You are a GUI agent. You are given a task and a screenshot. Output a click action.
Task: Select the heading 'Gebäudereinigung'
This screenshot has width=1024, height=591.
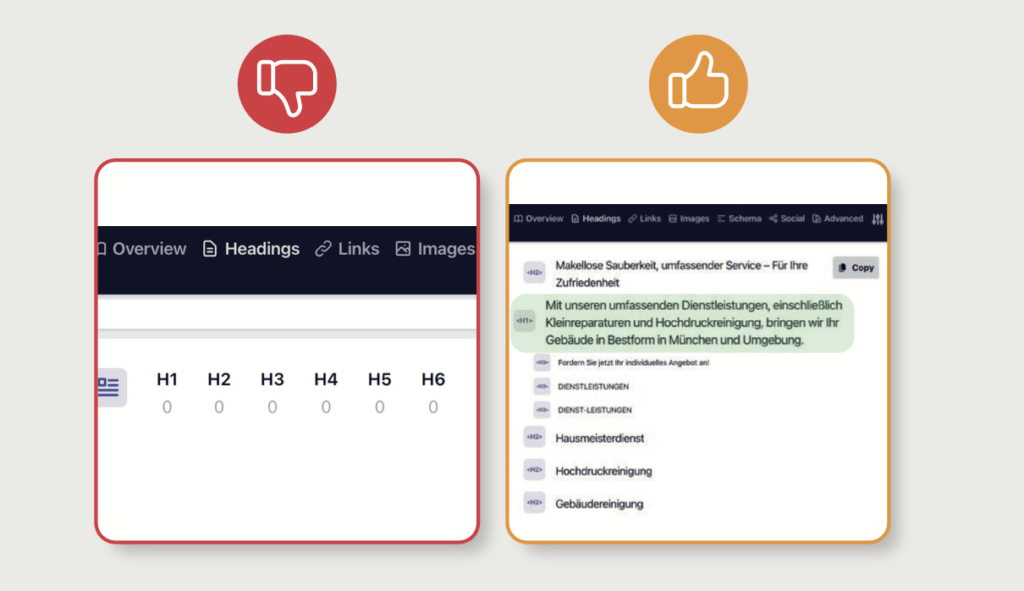pos(599,503)
